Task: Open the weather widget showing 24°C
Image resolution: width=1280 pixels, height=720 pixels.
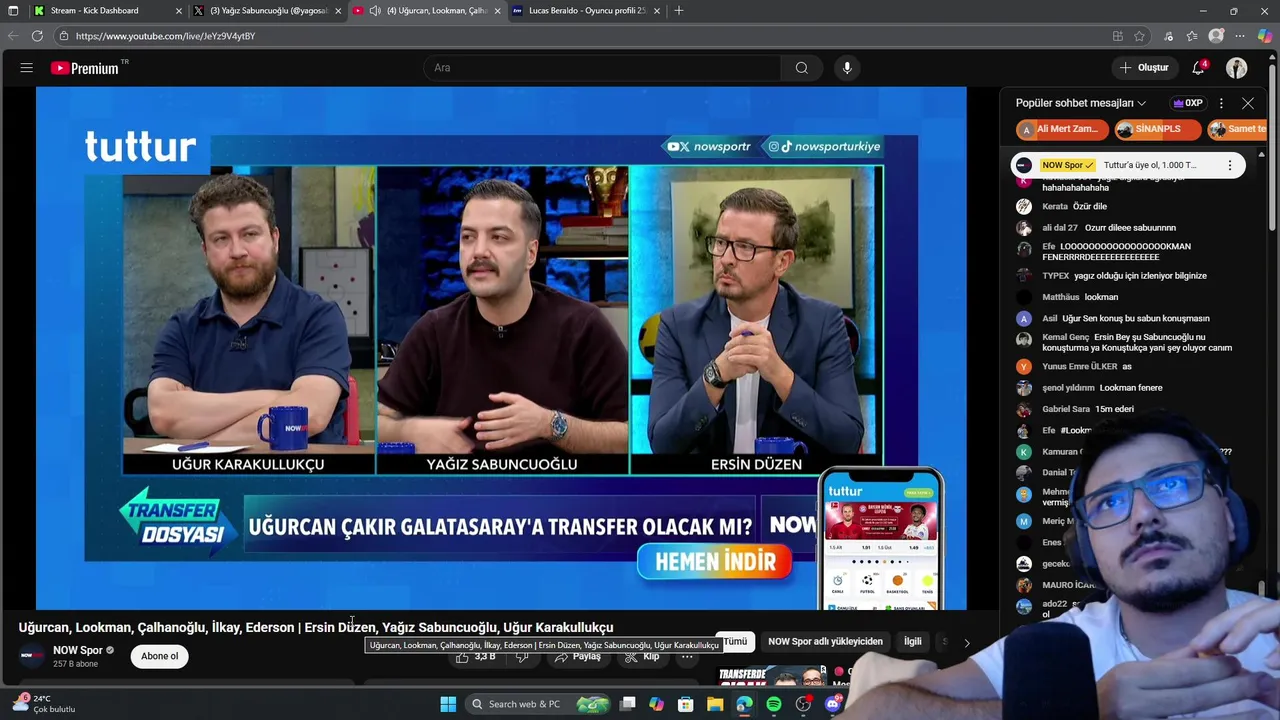Action: [42, 704]
